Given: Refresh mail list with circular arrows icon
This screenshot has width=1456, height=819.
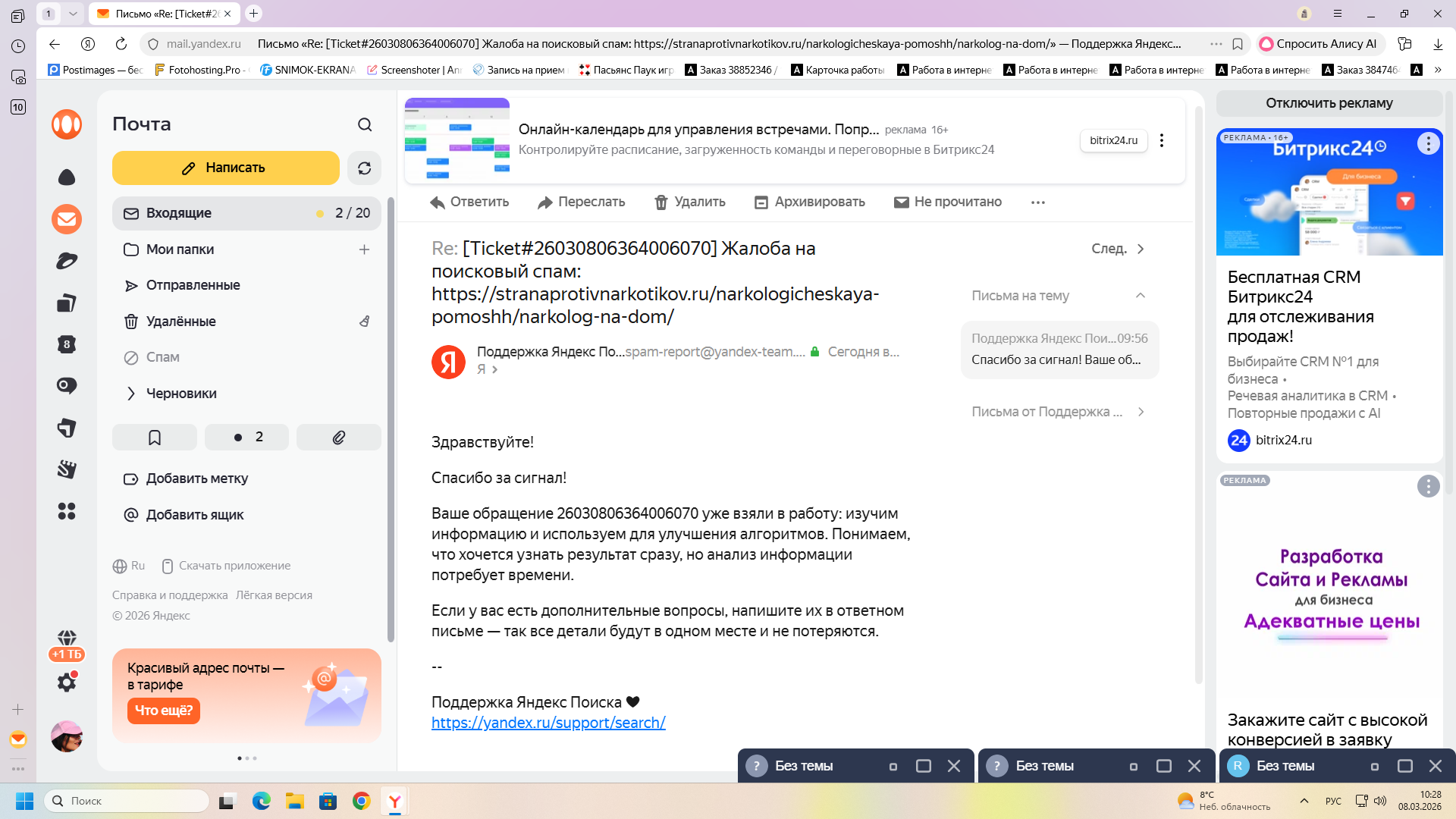Looking at the screenshot, I should tap(364, 168).
